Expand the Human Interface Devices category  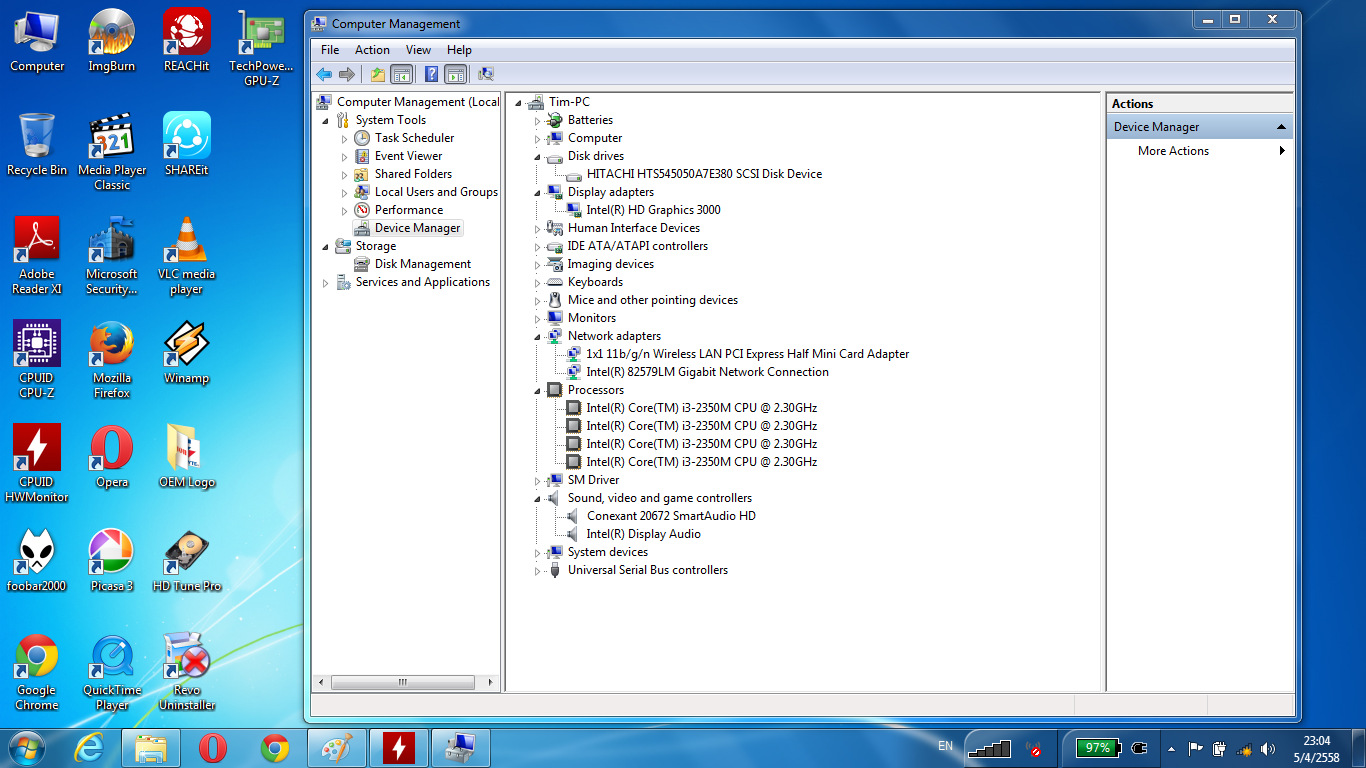coord(537,228)
